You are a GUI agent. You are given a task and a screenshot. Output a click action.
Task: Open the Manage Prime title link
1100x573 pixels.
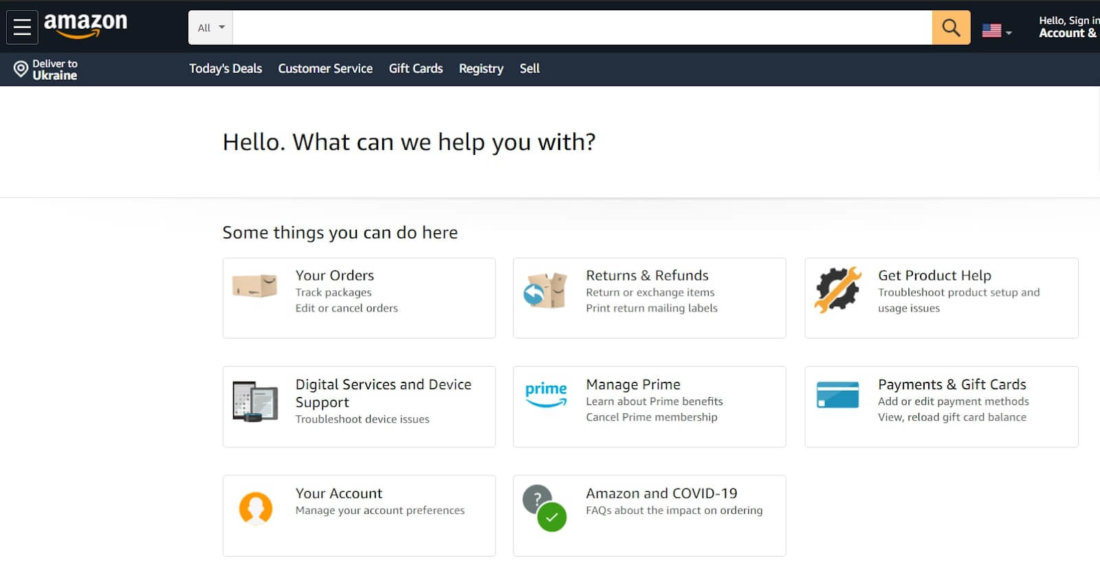pyautogui.click(x=633, y=384)
